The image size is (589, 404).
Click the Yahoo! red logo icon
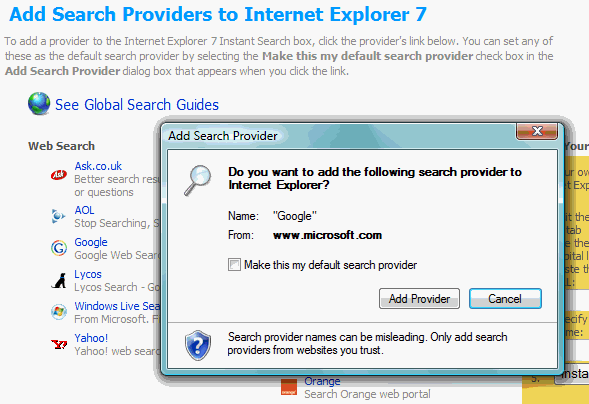coord(59,344)
